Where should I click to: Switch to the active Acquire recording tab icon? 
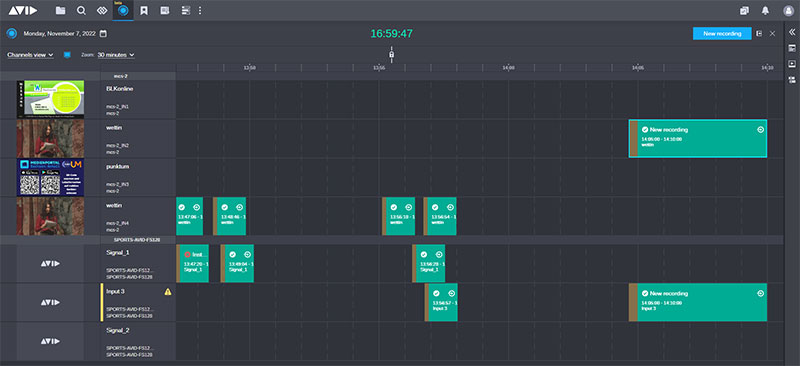pos(123,10)
